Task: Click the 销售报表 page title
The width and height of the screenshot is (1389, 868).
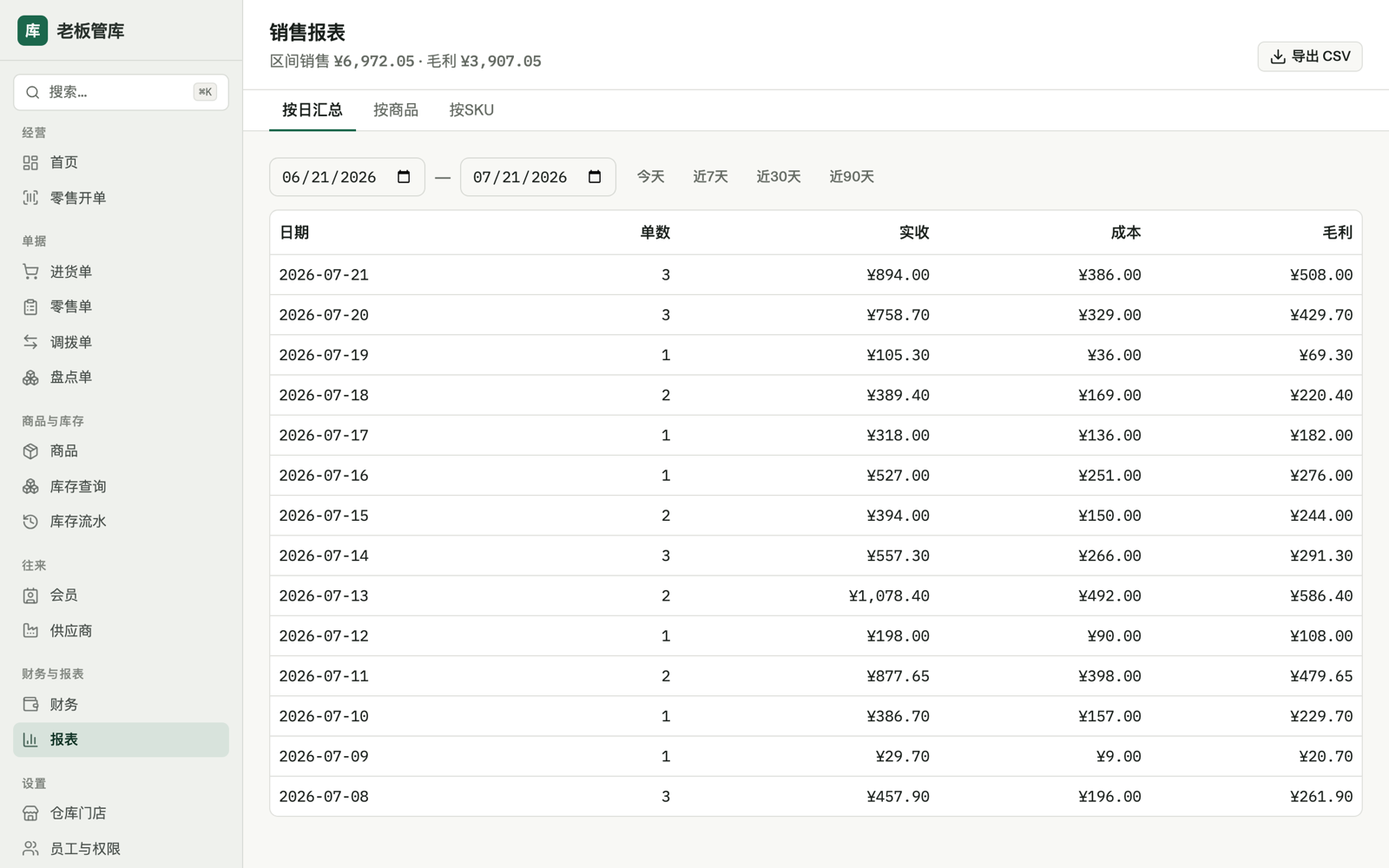Action: pos(307,32)
